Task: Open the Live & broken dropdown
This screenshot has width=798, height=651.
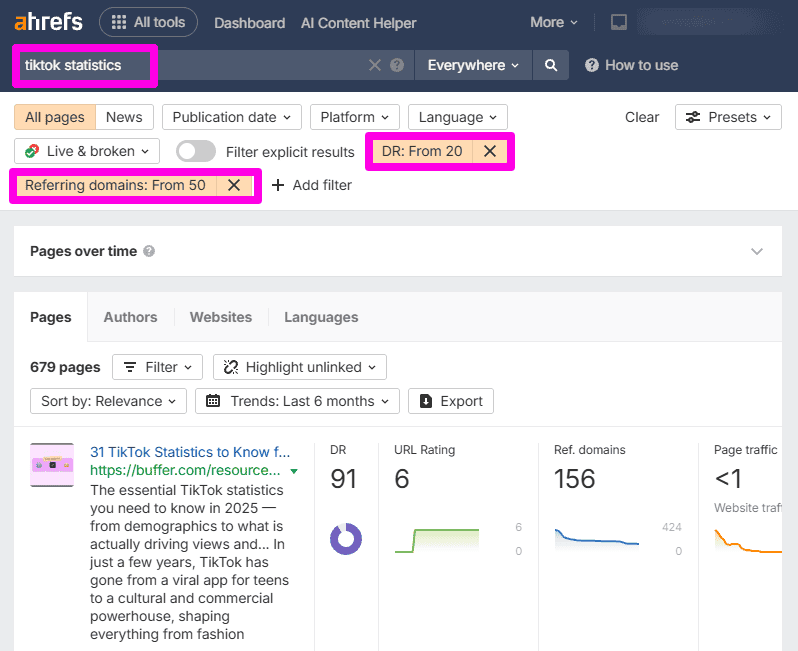Action: (x=87, y=151)
